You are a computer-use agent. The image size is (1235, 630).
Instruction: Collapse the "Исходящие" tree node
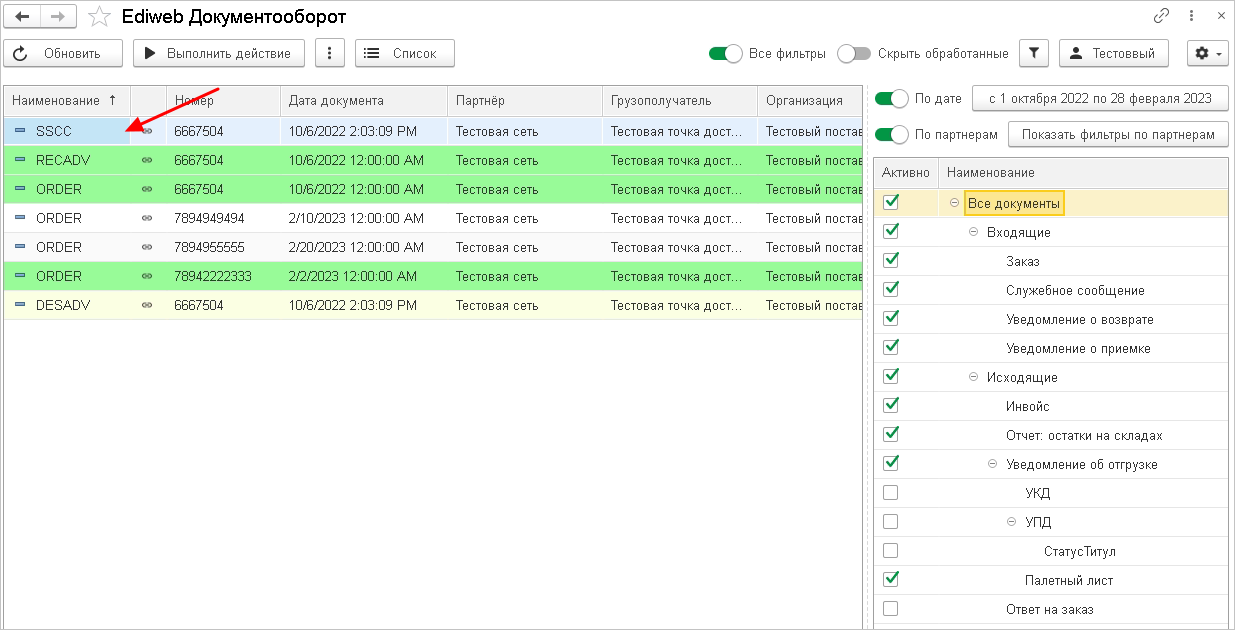click(x=973, y=377)
